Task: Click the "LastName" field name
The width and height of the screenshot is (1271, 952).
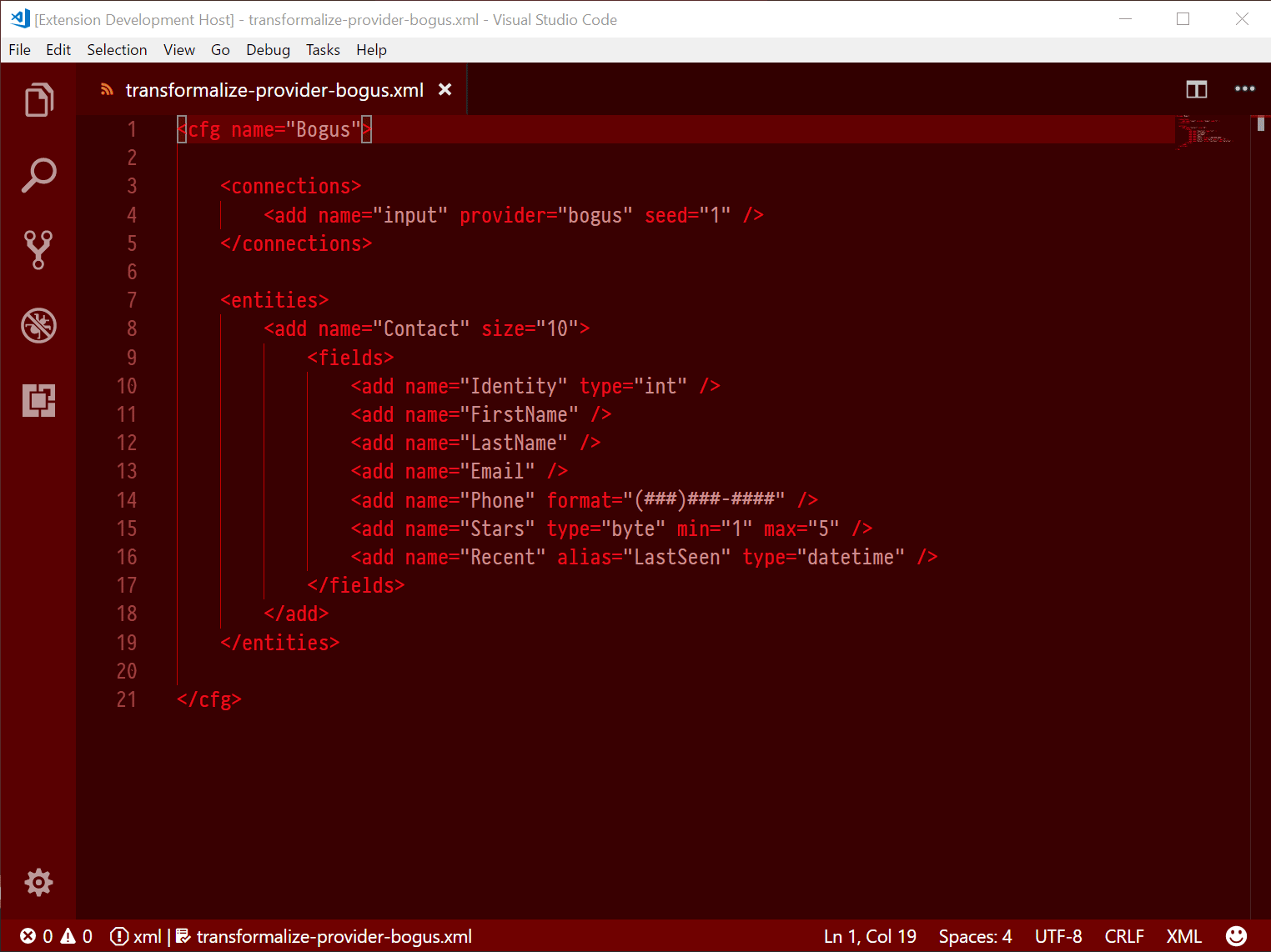Action: coord(514,443)
